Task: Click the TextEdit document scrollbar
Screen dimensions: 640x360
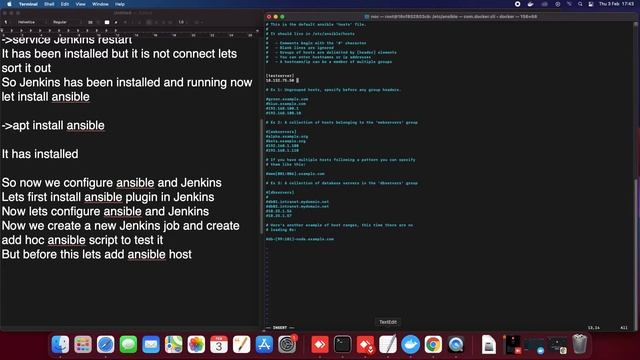Action: pyautogui.click(x=261, y=176)
